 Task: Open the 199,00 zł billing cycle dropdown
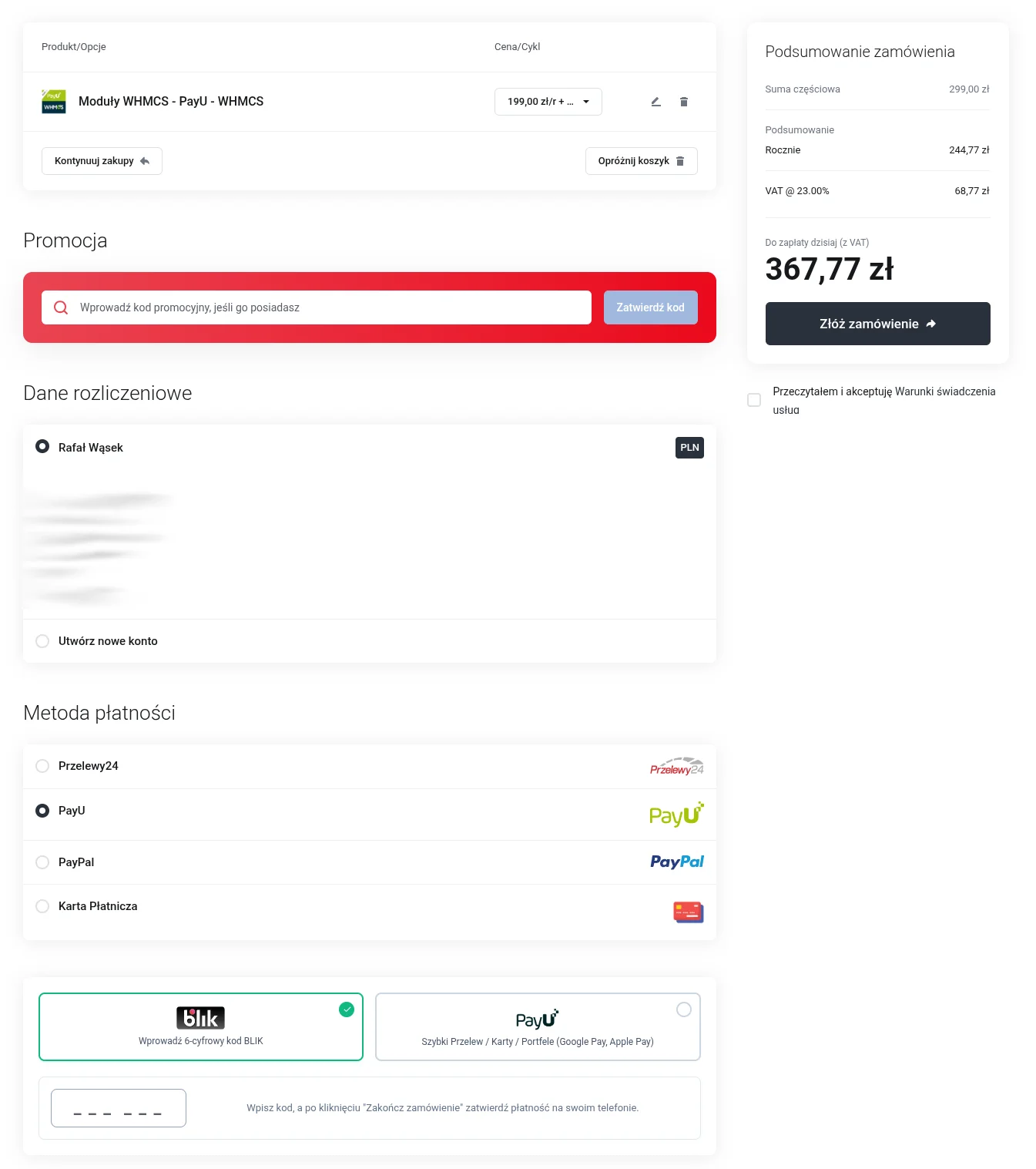click(548, 102)
